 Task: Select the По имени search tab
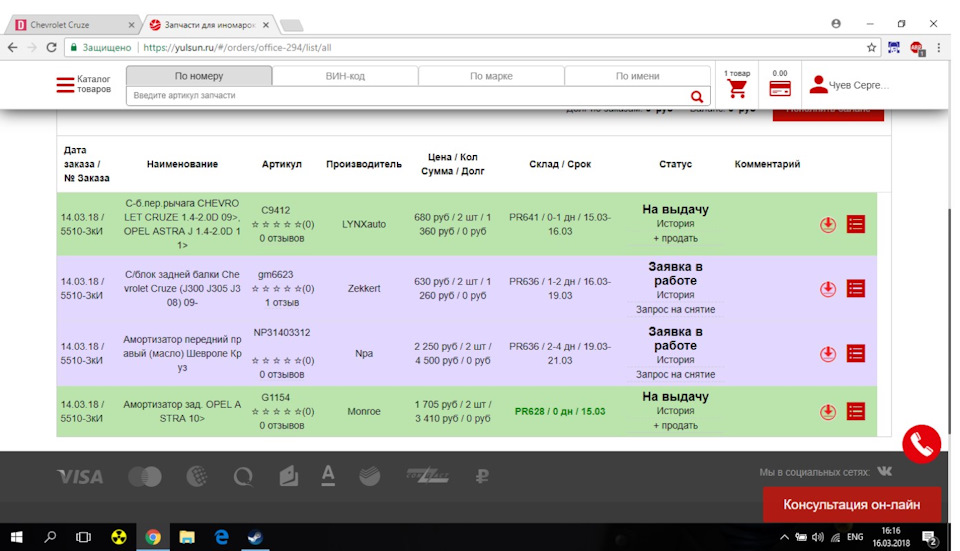pyautogui.click(x=637, y=76)
